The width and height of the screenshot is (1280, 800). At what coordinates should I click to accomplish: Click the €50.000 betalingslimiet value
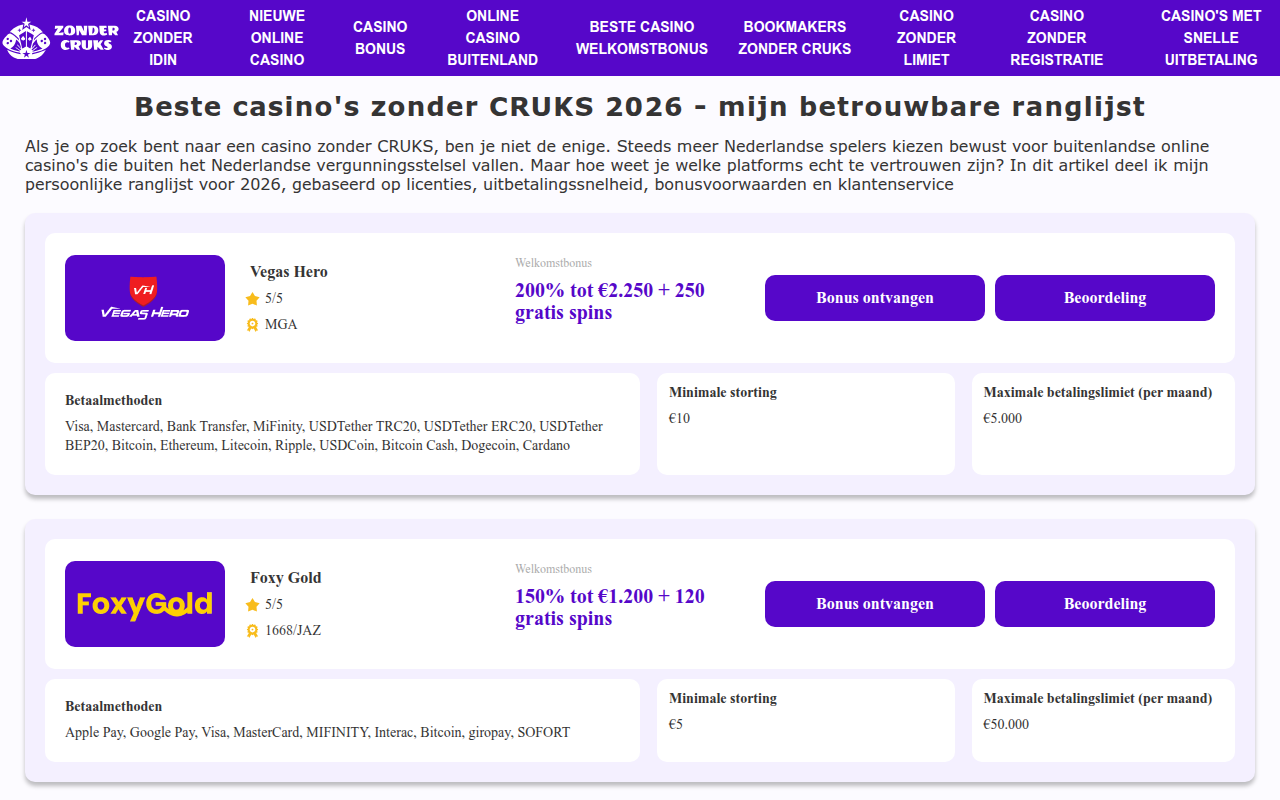1006,724
